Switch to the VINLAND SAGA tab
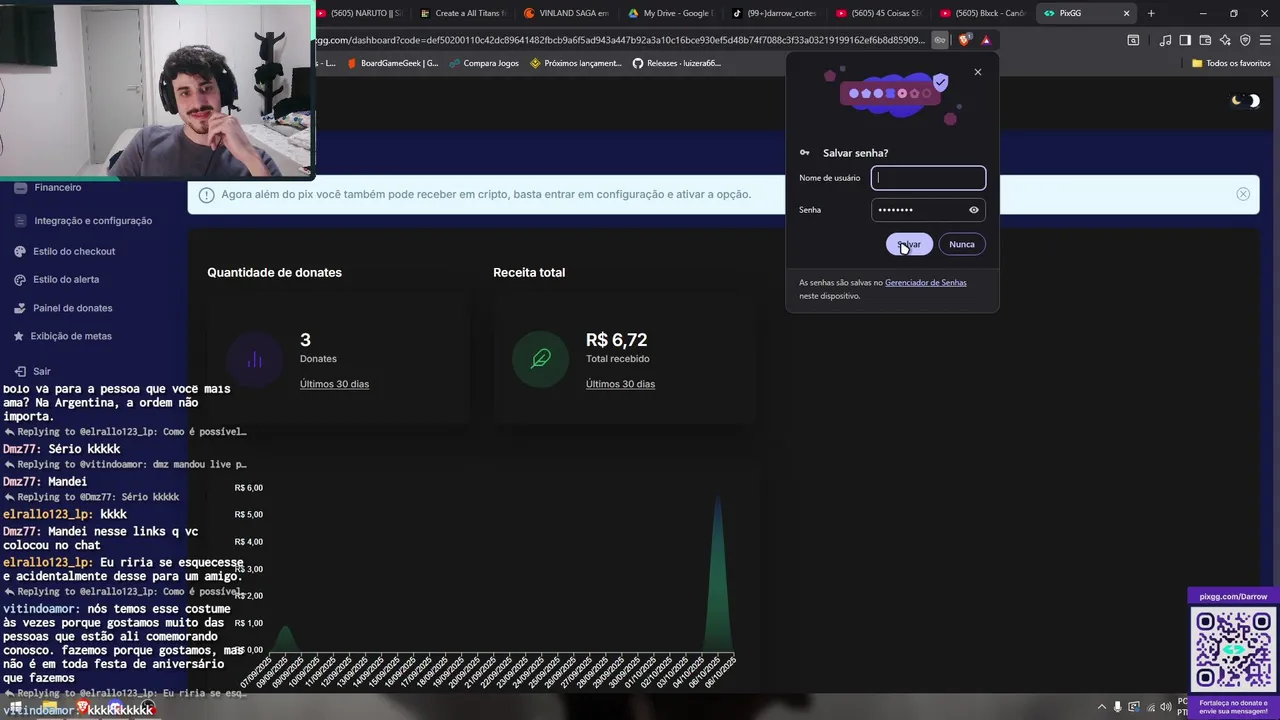The width and height of the screenshot is (1280, 720). (567, 14)
